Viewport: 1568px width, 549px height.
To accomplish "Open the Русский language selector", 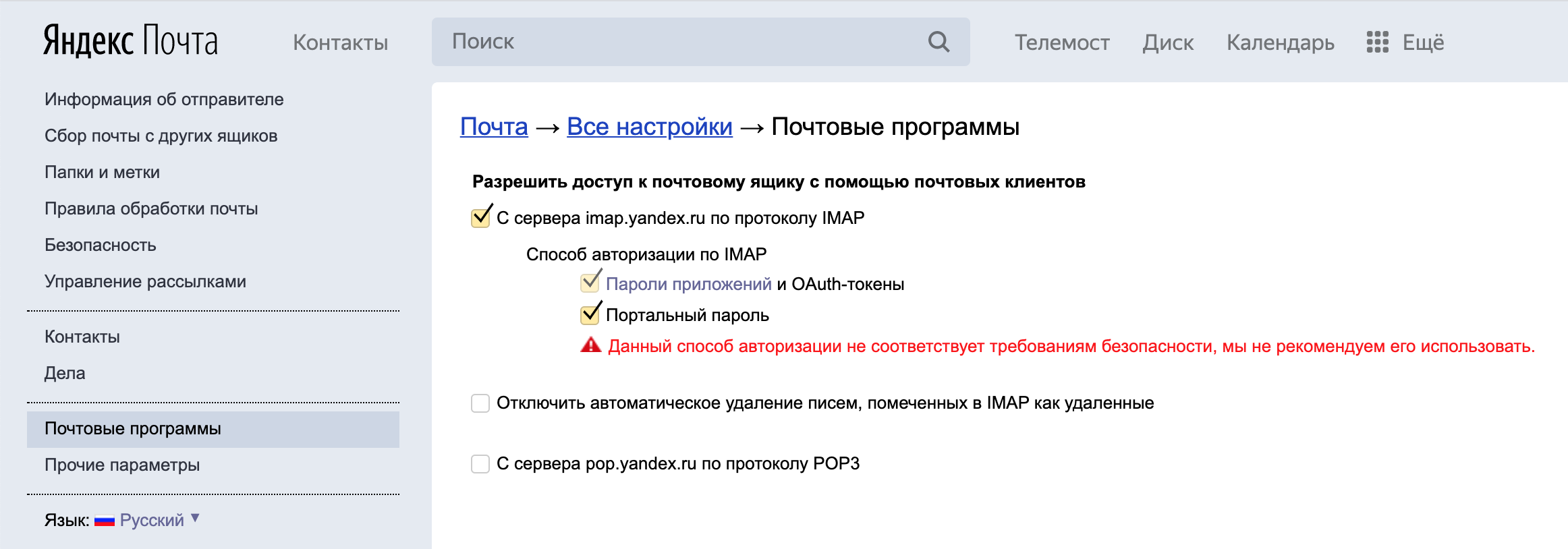I will coord(152,520).
